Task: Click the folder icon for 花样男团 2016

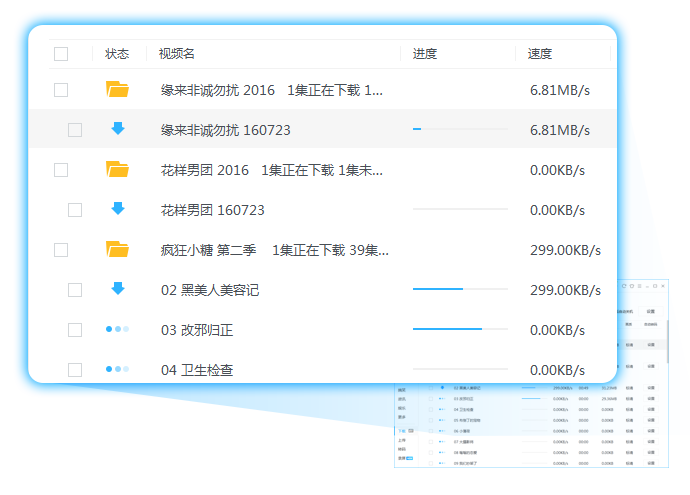Action: [117, 169]
